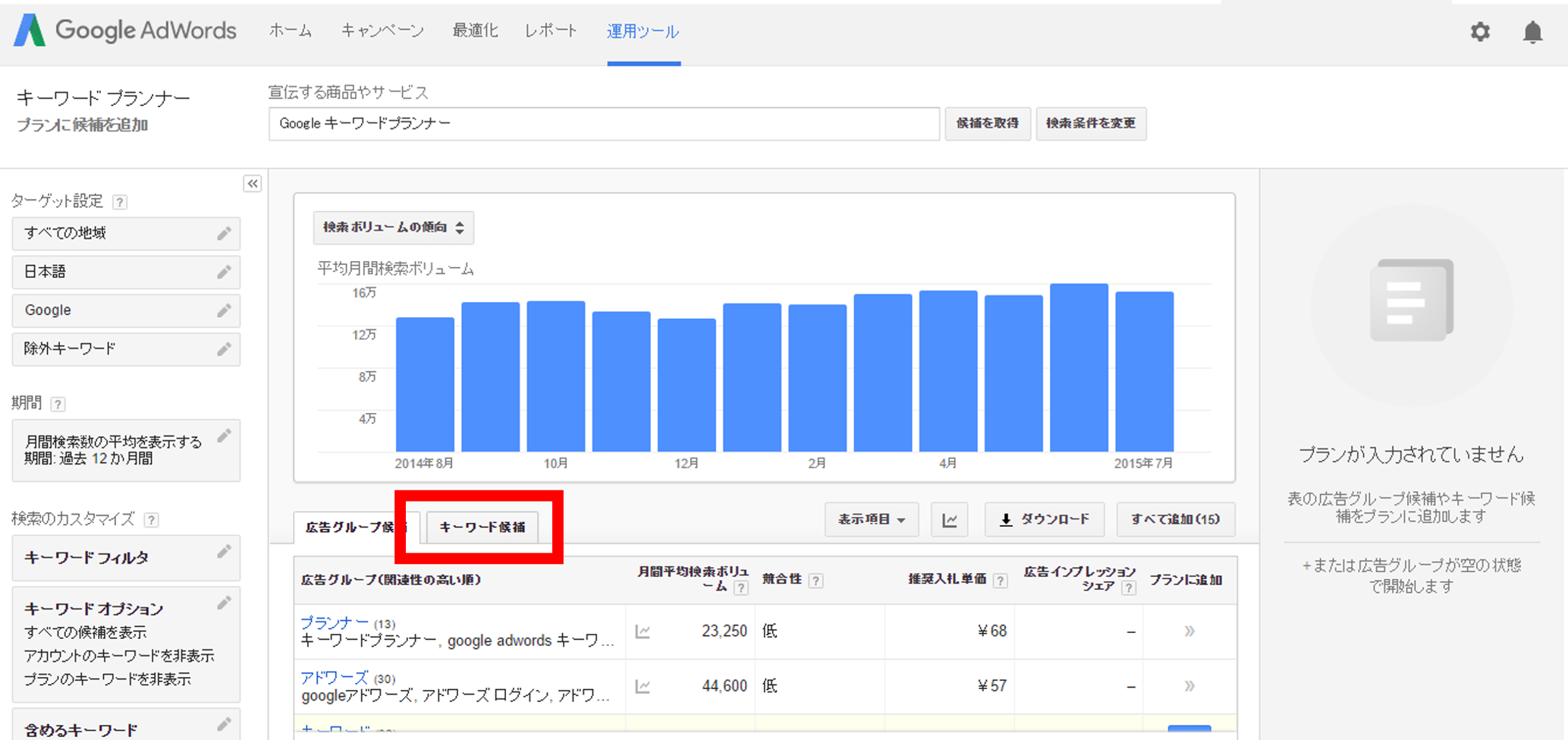This screenshot has width=1568, height=740.
Task: Edit the Google network target
Action: coord(223,310)
